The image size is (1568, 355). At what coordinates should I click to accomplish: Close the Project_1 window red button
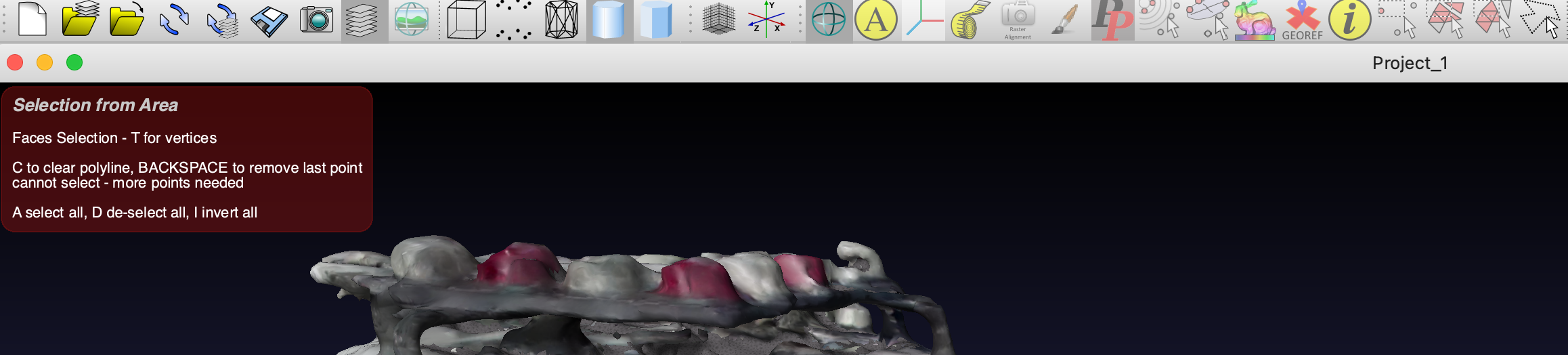point(15,62)
